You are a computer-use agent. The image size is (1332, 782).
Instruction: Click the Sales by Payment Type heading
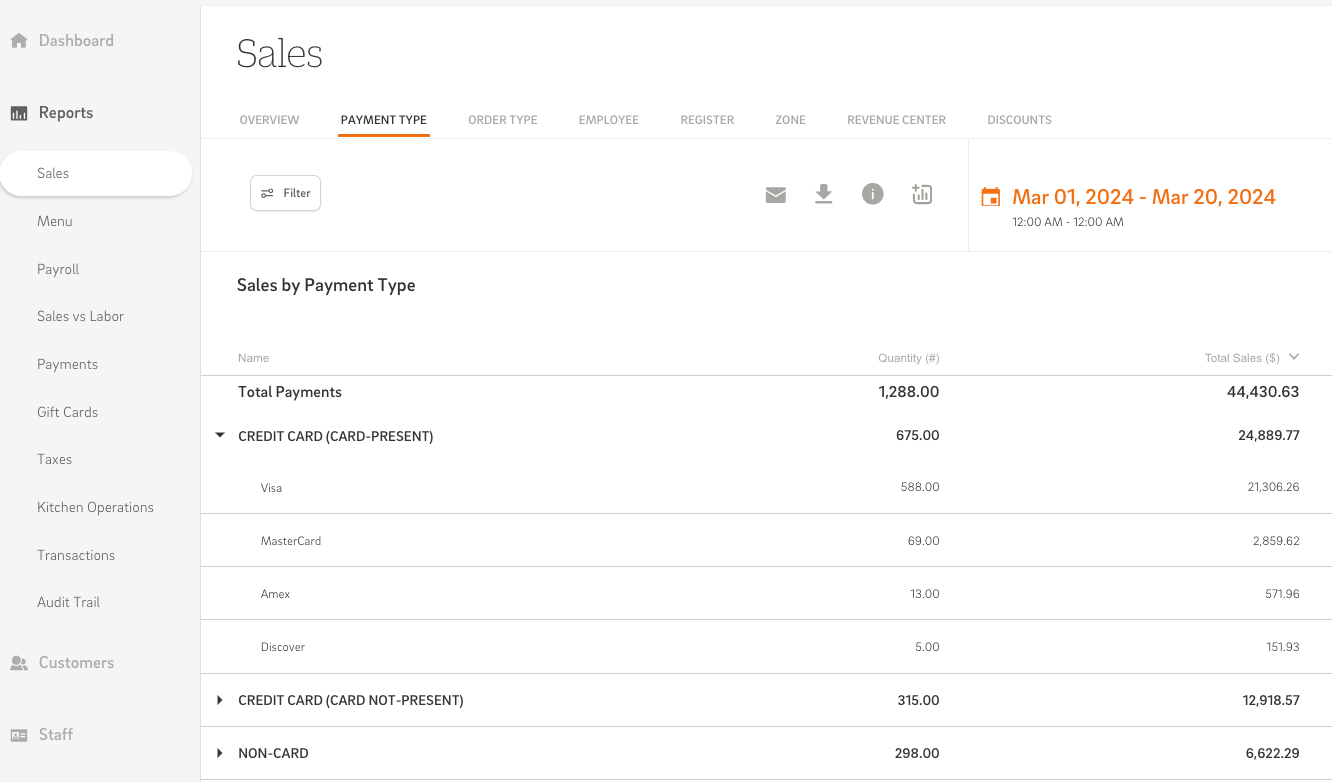326,285
